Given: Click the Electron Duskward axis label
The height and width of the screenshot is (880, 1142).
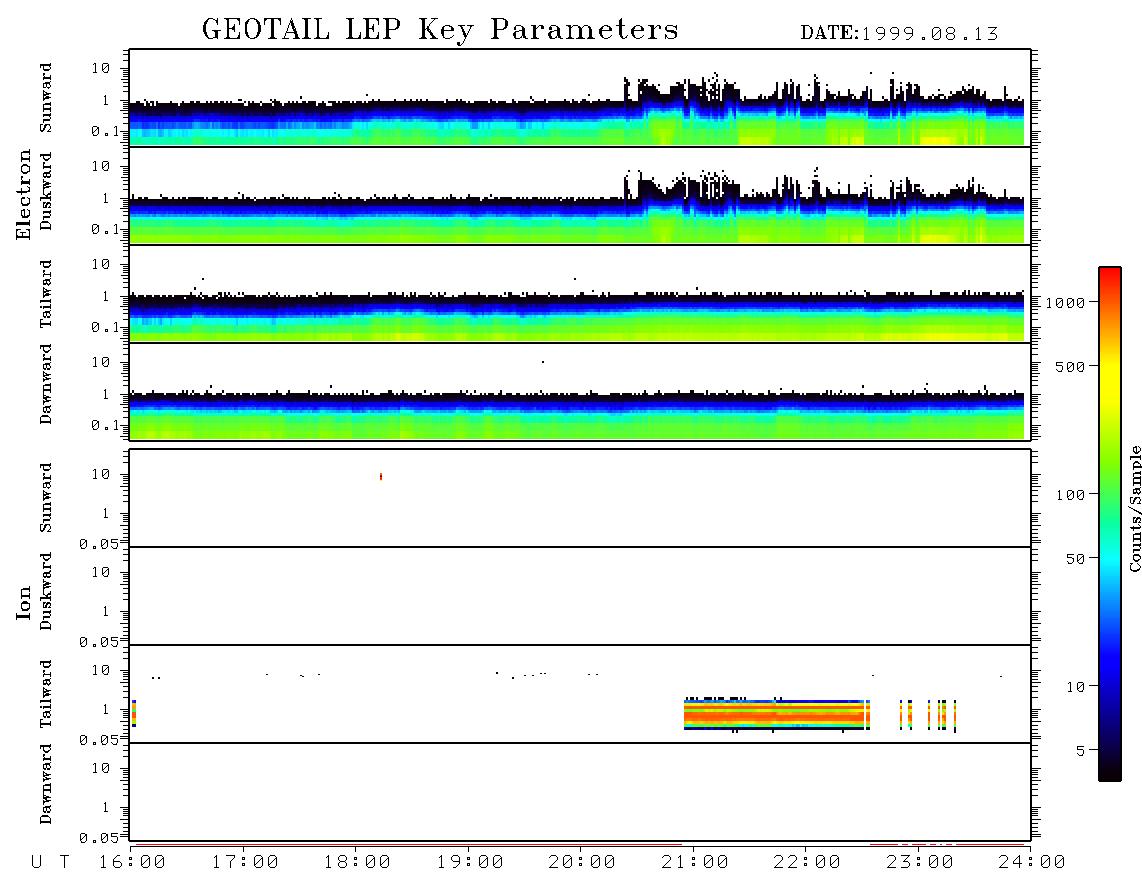Looking at the screenshot, I should 46,191.
